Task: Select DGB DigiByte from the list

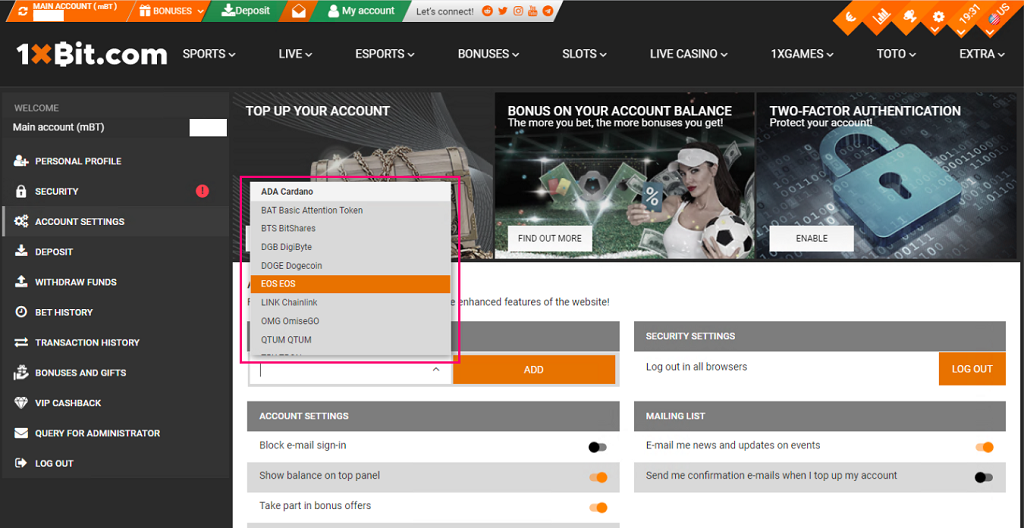Action: 350,247
